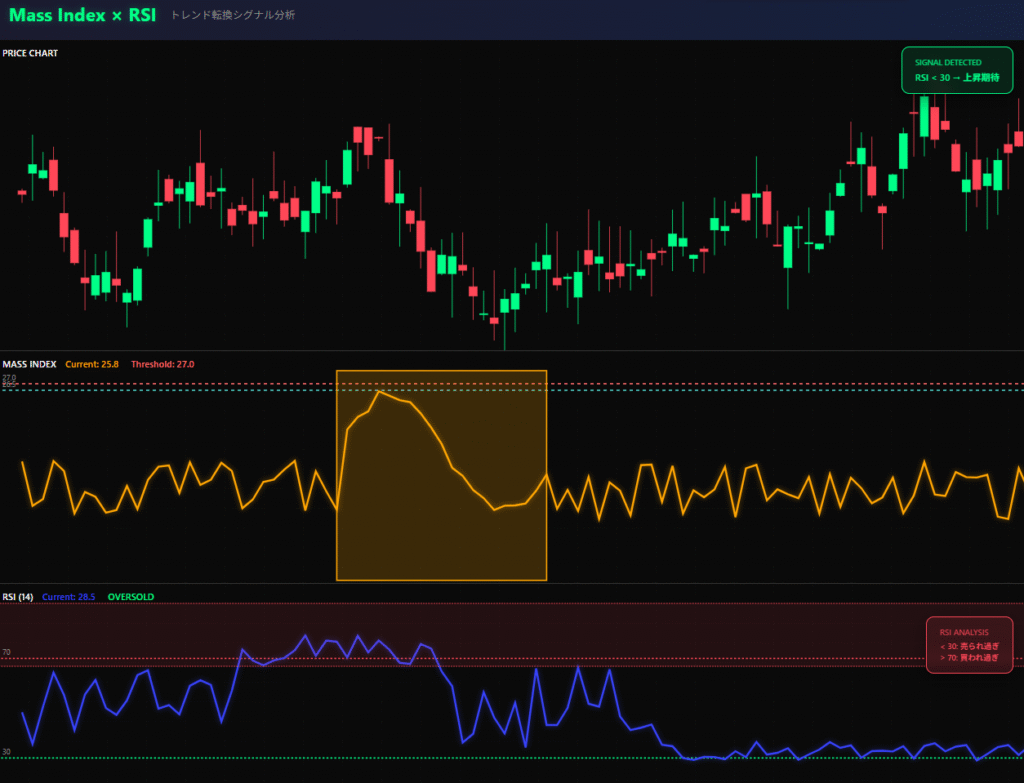Select the "PRICE CHART" panel label
This screenshot has height=783, width=1024.
(30, 53)
